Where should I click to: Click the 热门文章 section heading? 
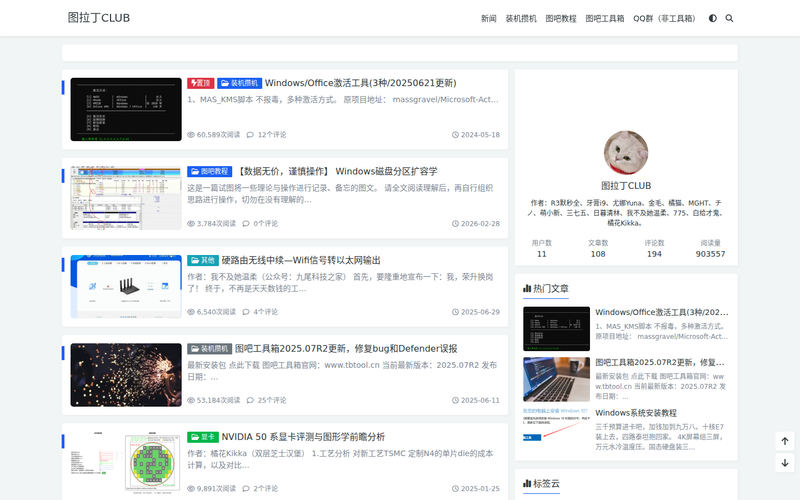[546, 288]
